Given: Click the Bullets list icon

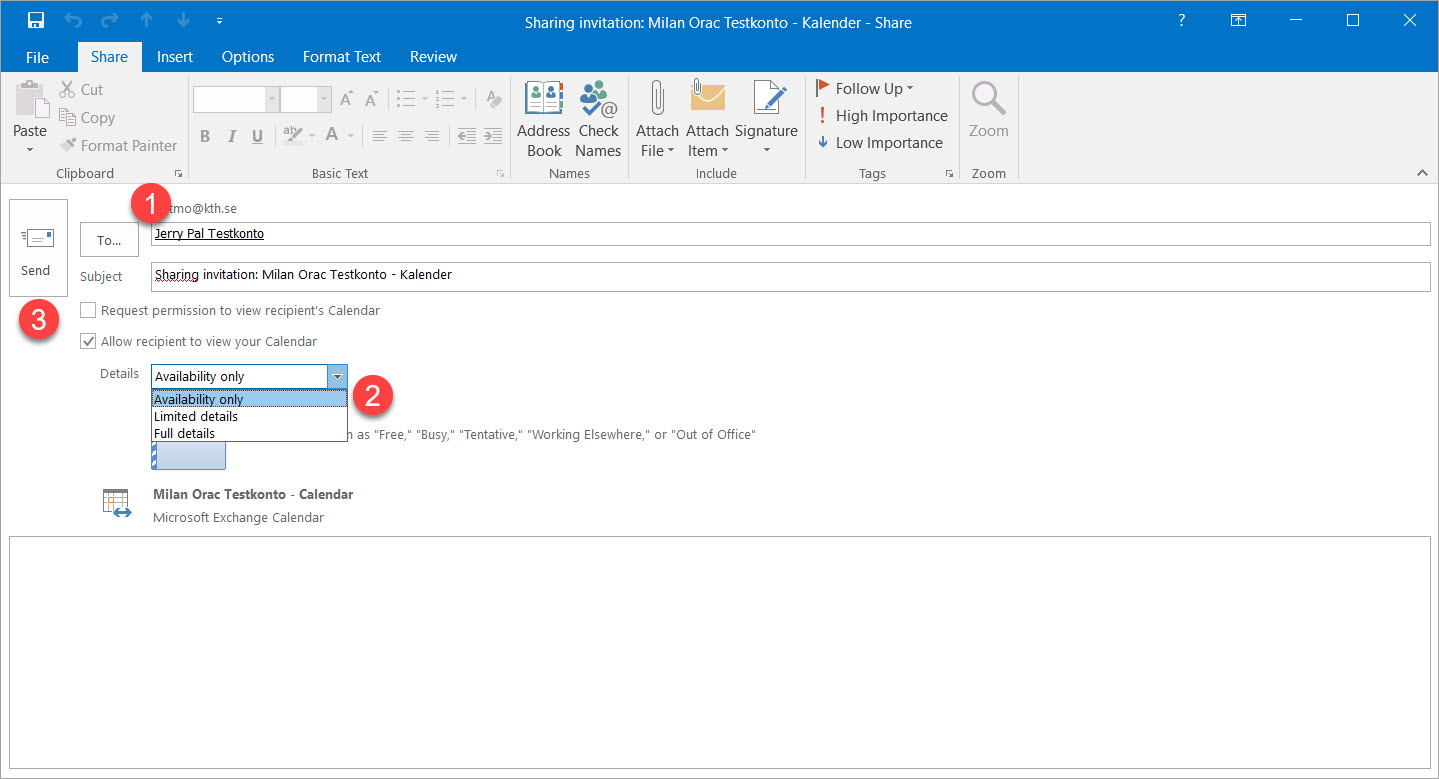Looking at the screenshot, I should 406,99.
